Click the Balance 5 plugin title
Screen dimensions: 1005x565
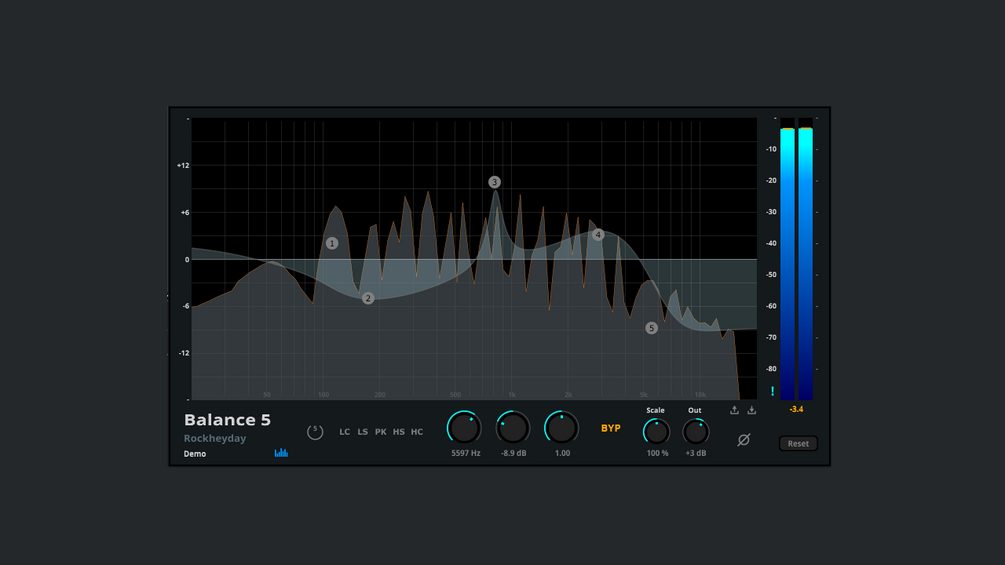pos(228,420)
